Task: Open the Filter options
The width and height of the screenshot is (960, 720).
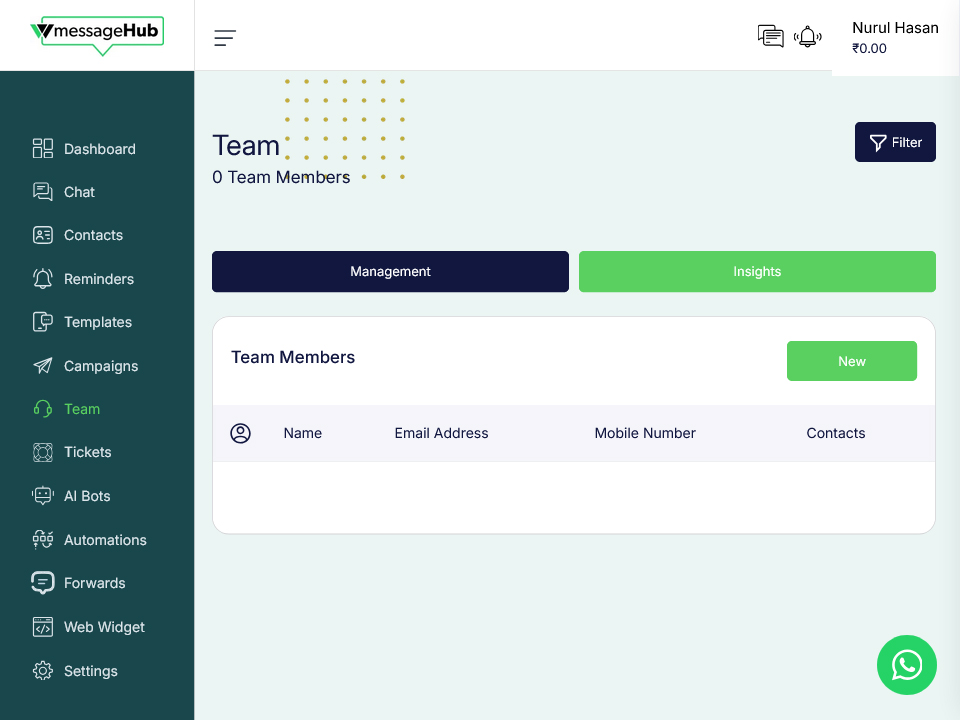Action: [895, 142]
